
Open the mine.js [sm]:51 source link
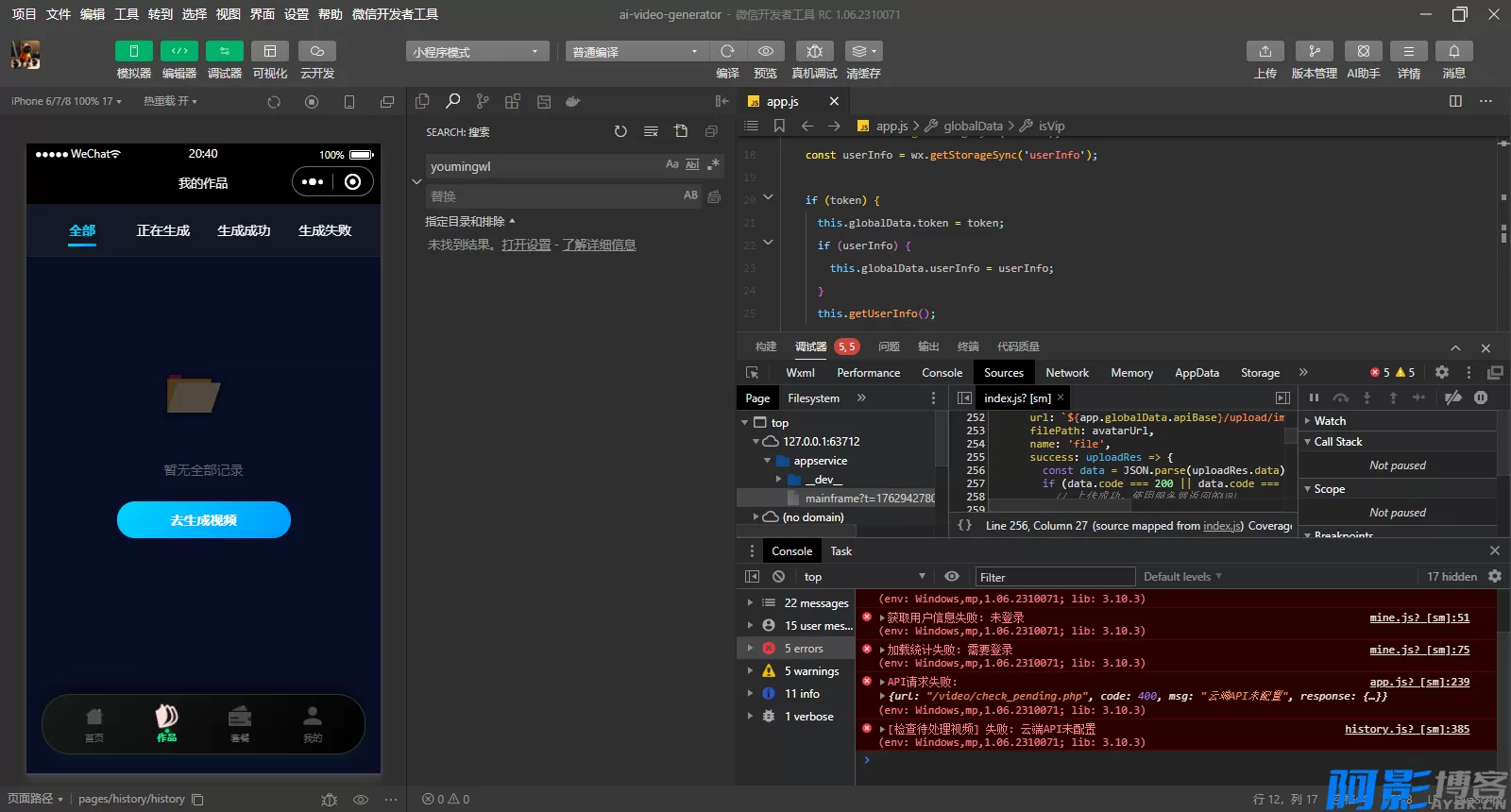coord(1418,617)
